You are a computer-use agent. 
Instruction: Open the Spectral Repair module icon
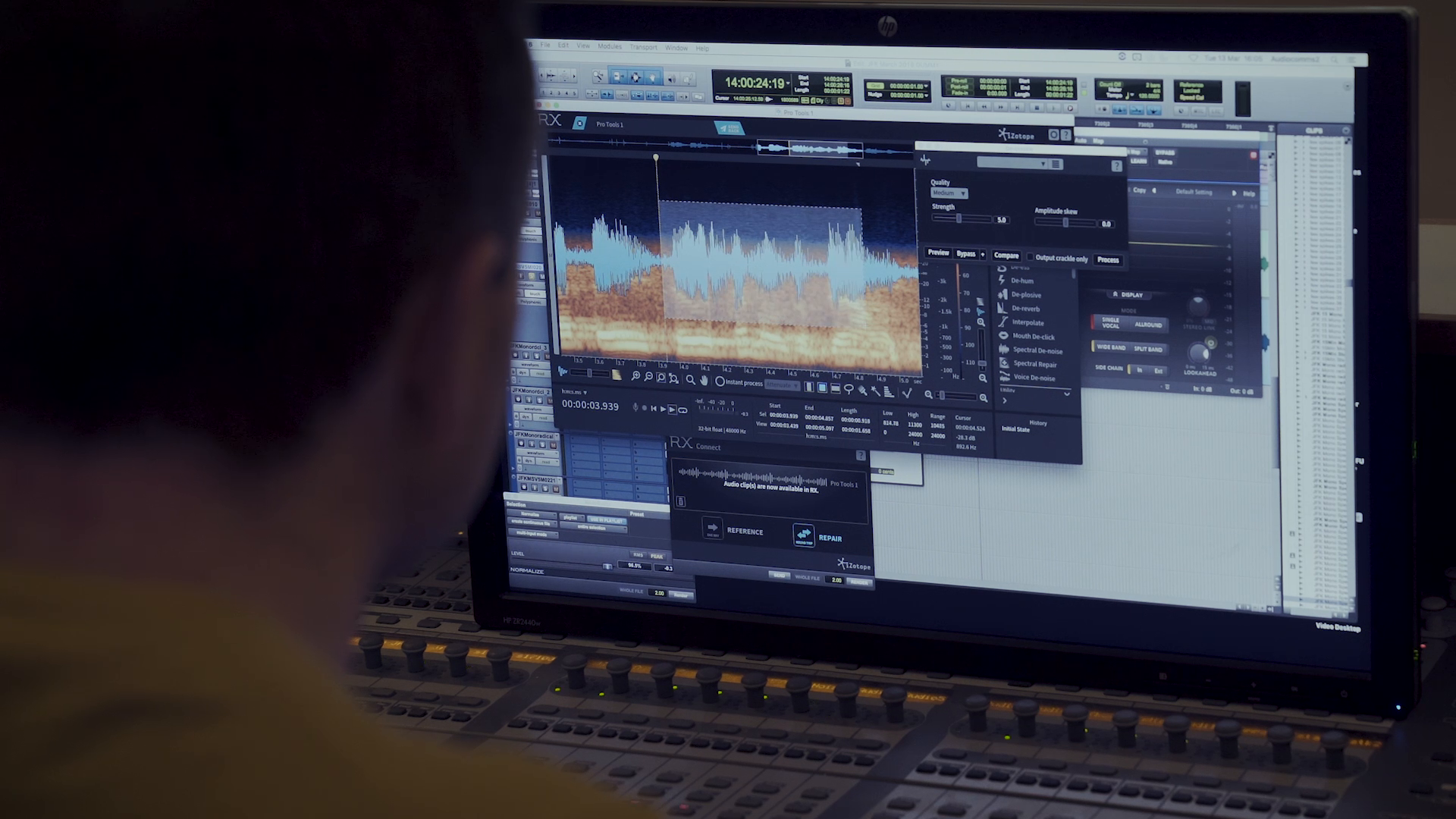[1004, 363]
